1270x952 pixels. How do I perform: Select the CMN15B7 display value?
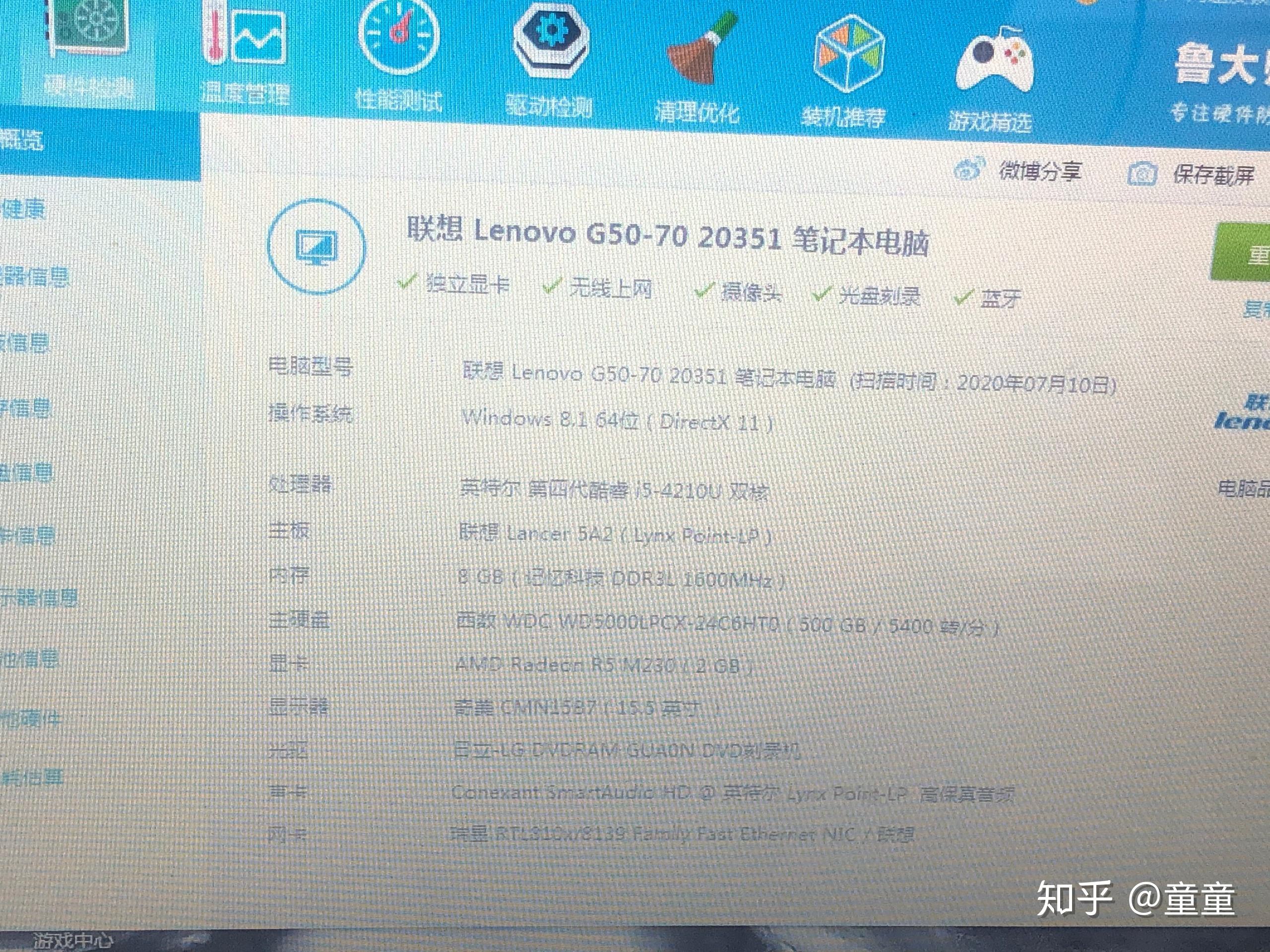click(x=586, y=708)
